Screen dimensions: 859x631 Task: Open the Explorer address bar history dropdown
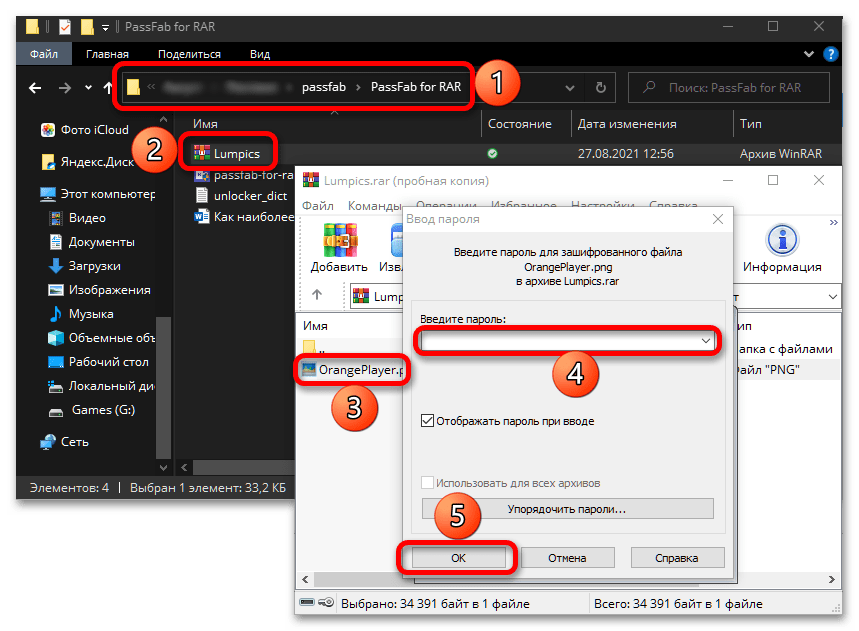[x=571, y=88]
